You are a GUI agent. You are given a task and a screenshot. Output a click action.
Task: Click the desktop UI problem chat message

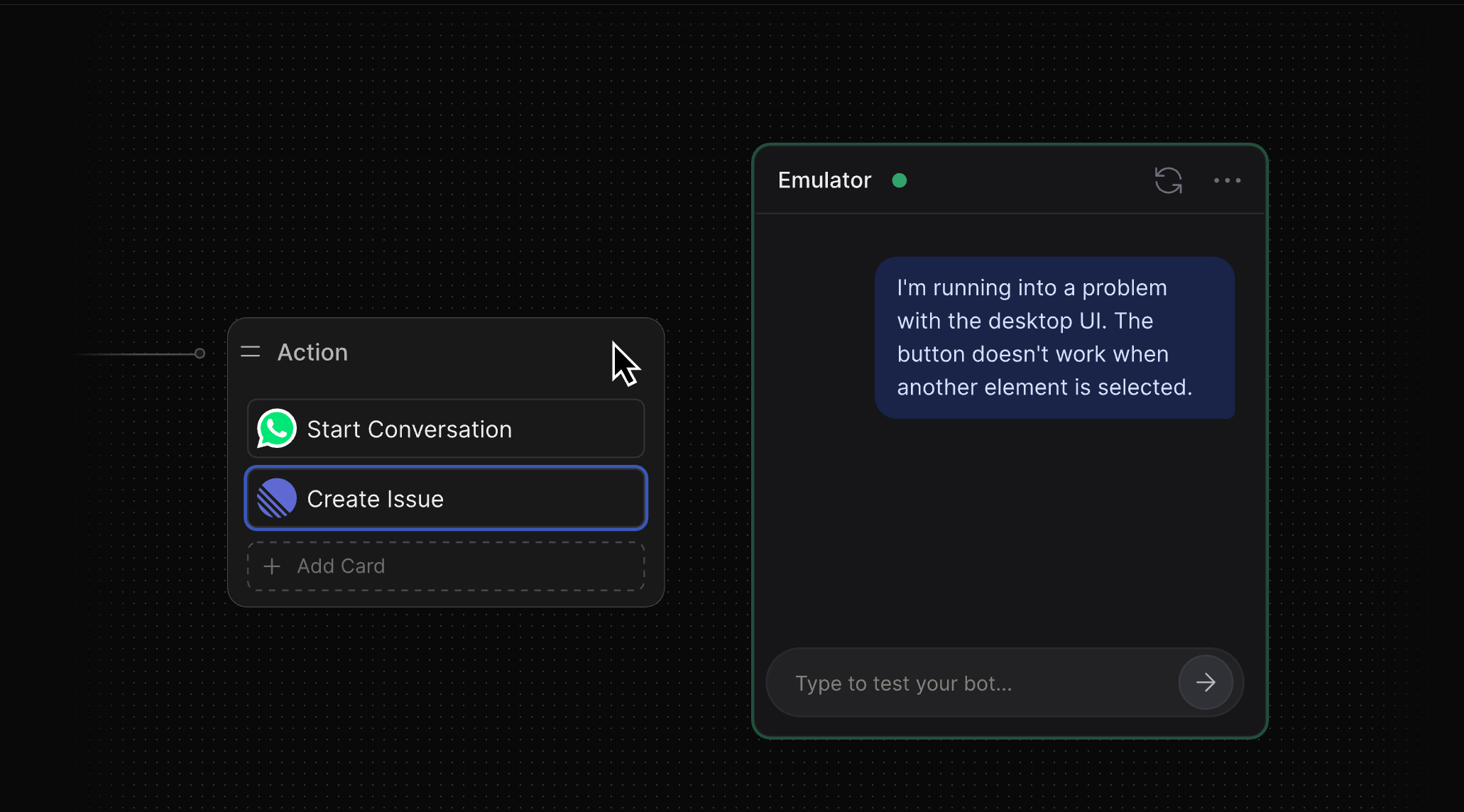click(x=1054, y=337)
